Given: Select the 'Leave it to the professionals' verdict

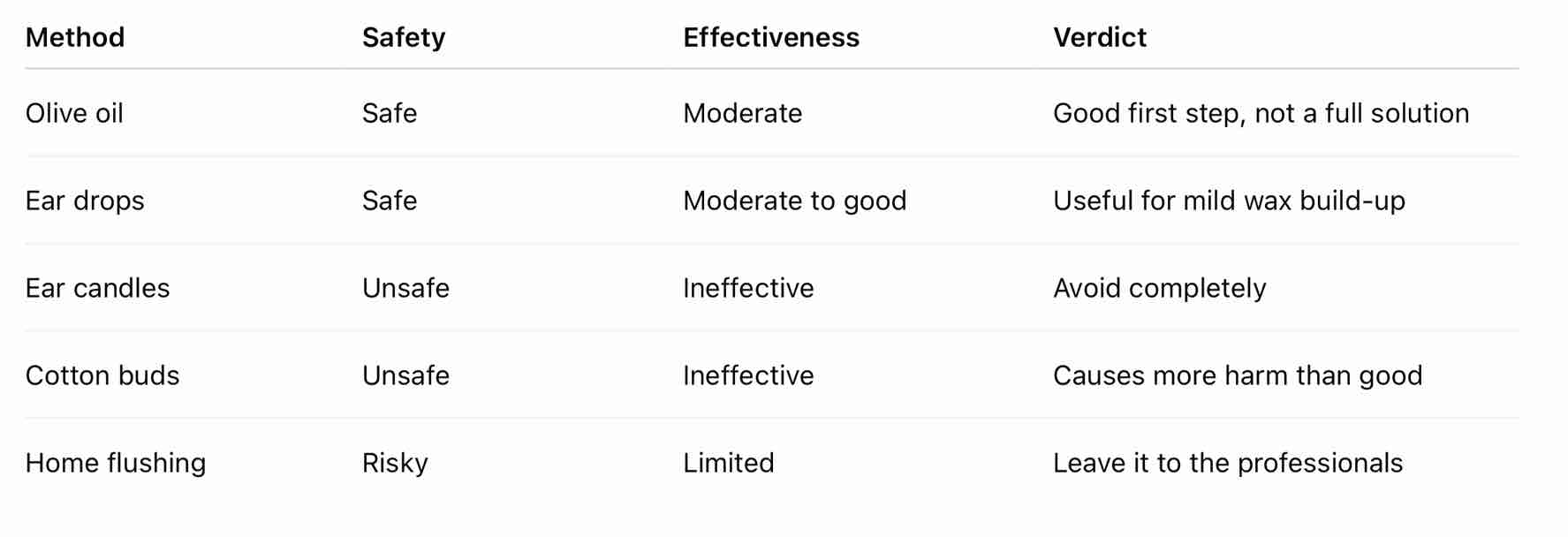Looking at the screenshot, I should coord(1228,463).
